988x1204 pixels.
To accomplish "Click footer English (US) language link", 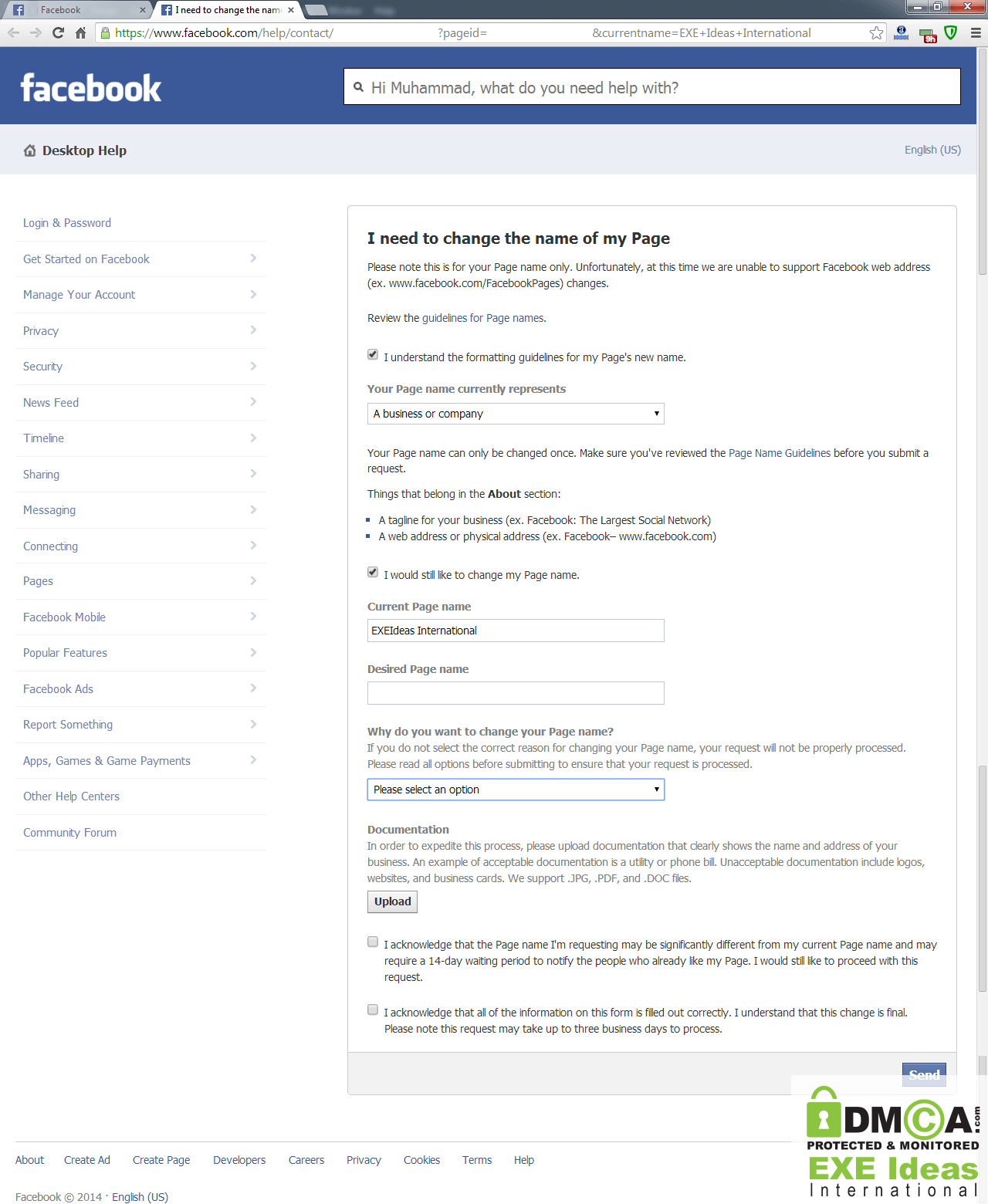I will pos(140,1197).
